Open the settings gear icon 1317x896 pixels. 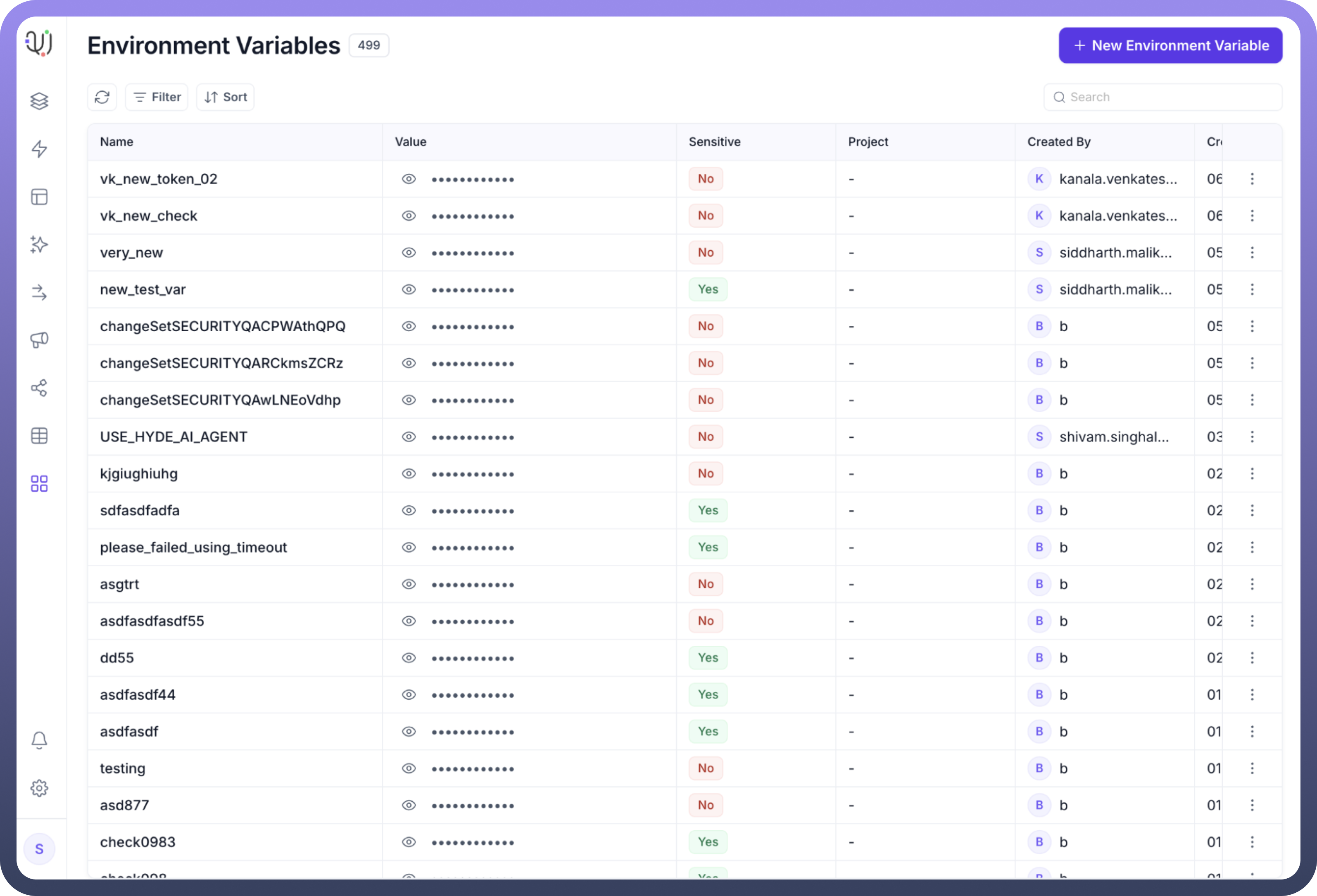[39, 788]
